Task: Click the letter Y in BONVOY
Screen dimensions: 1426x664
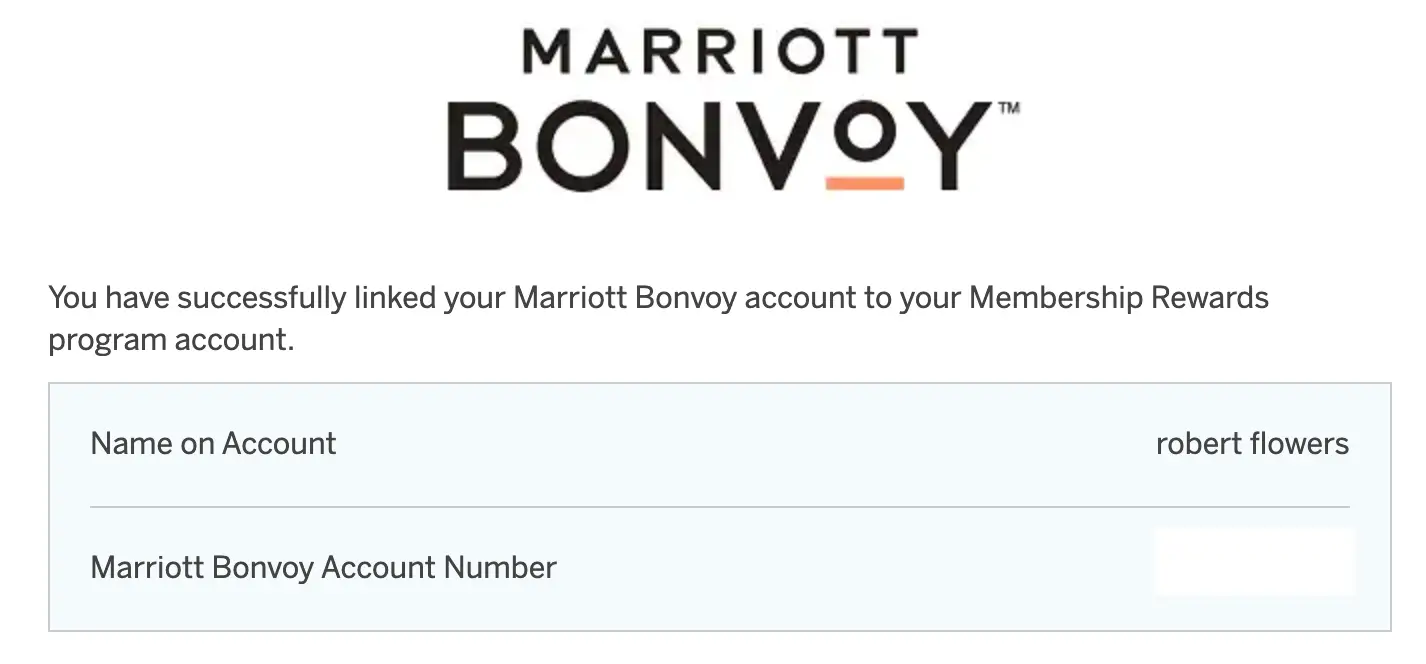Action: pyautogui.click(x=948, y=147)
